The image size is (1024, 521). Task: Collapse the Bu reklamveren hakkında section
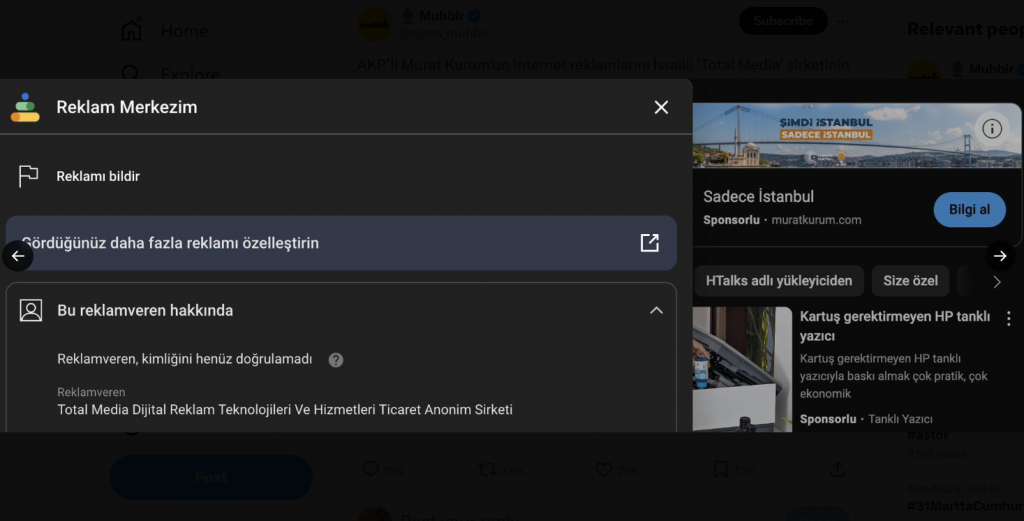pos(656,311)
